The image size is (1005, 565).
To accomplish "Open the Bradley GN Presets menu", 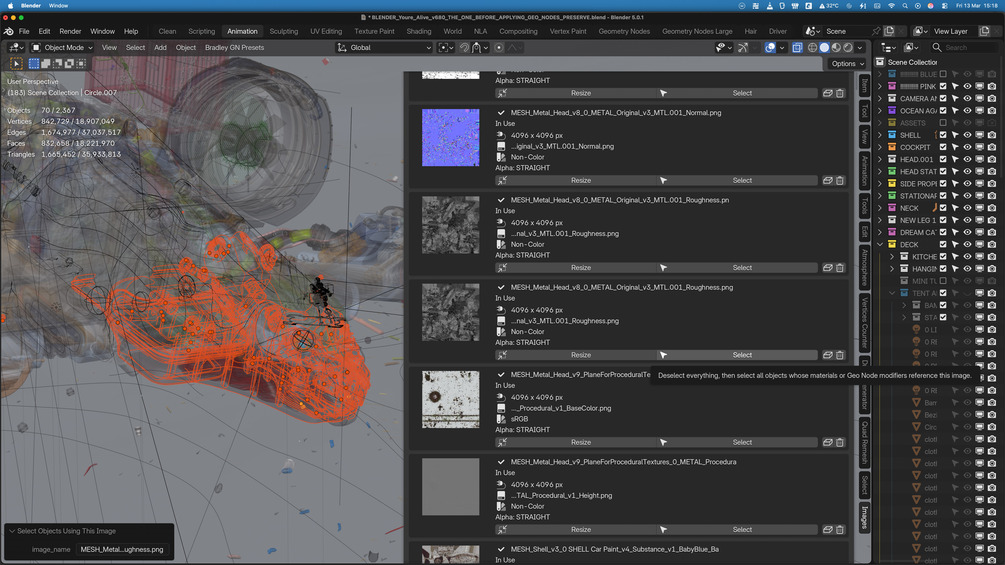I will coord(234,47).
